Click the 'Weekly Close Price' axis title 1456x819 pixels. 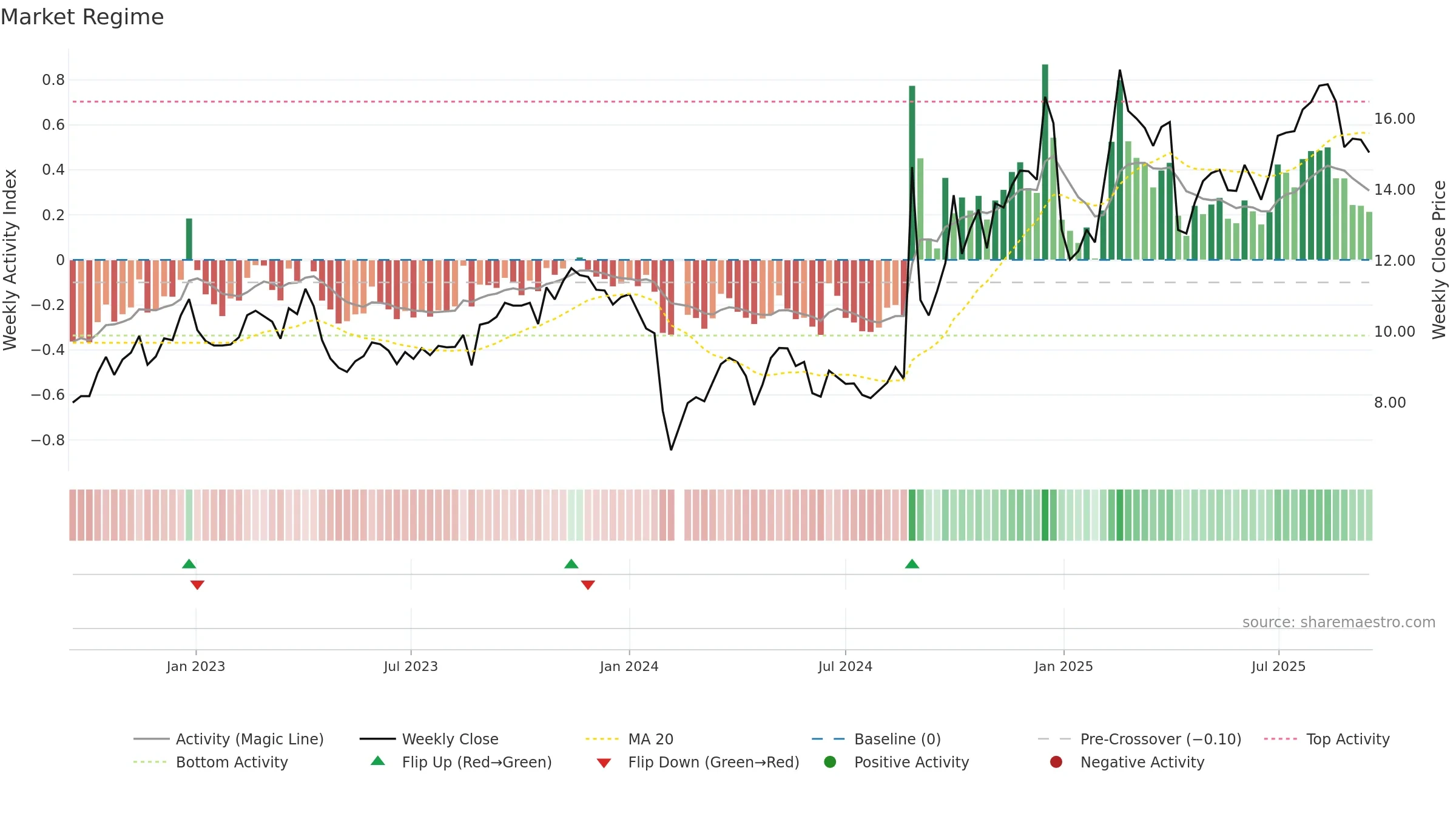[x=1439, y=260]
